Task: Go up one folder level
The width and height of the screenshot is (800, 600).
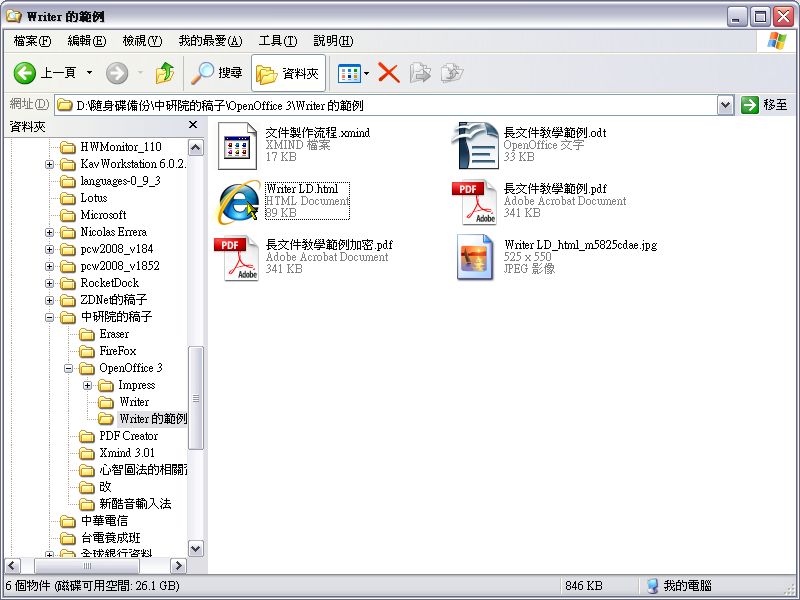Action: click(164, 73)
